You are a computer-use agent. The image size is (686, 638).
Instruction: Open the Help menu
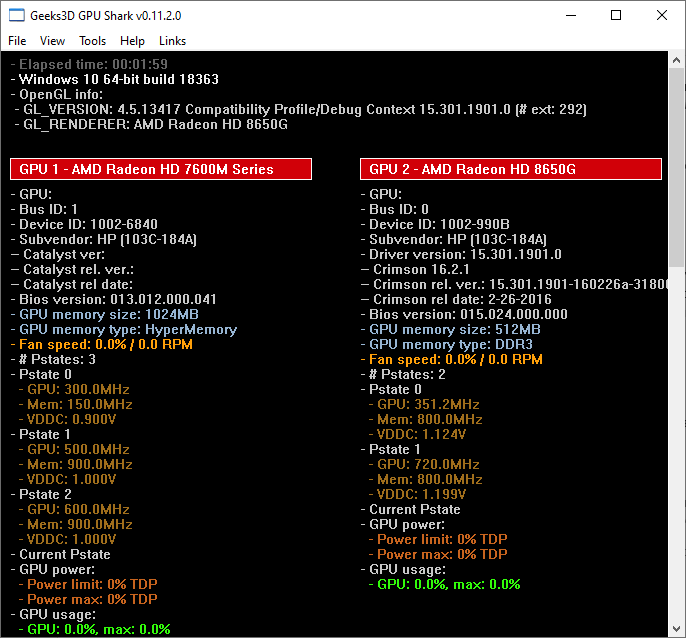pyautogui.click(x=132, y=41)
